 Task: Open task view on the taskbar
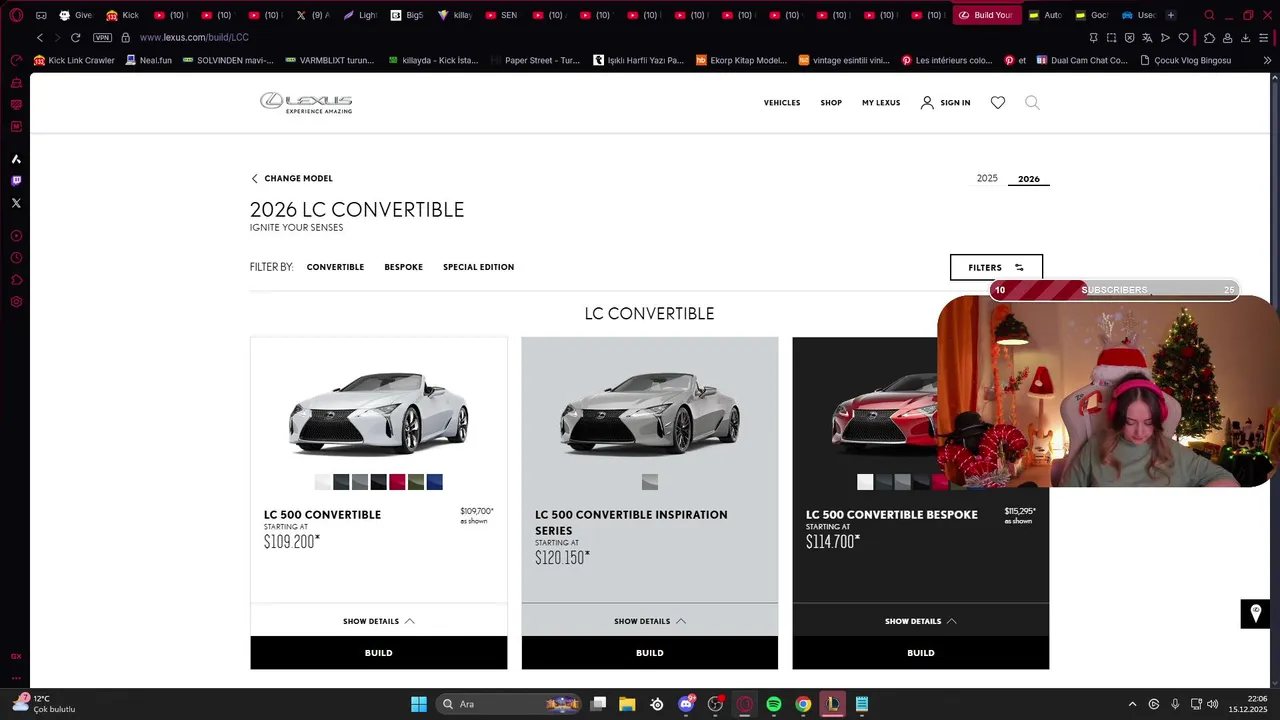(x=598, y=704)
